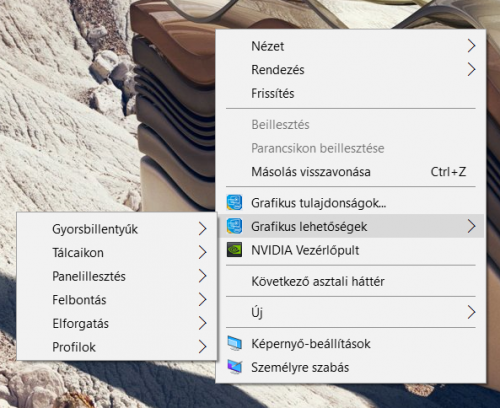Click the green NVIDIA logo icon

234,250
